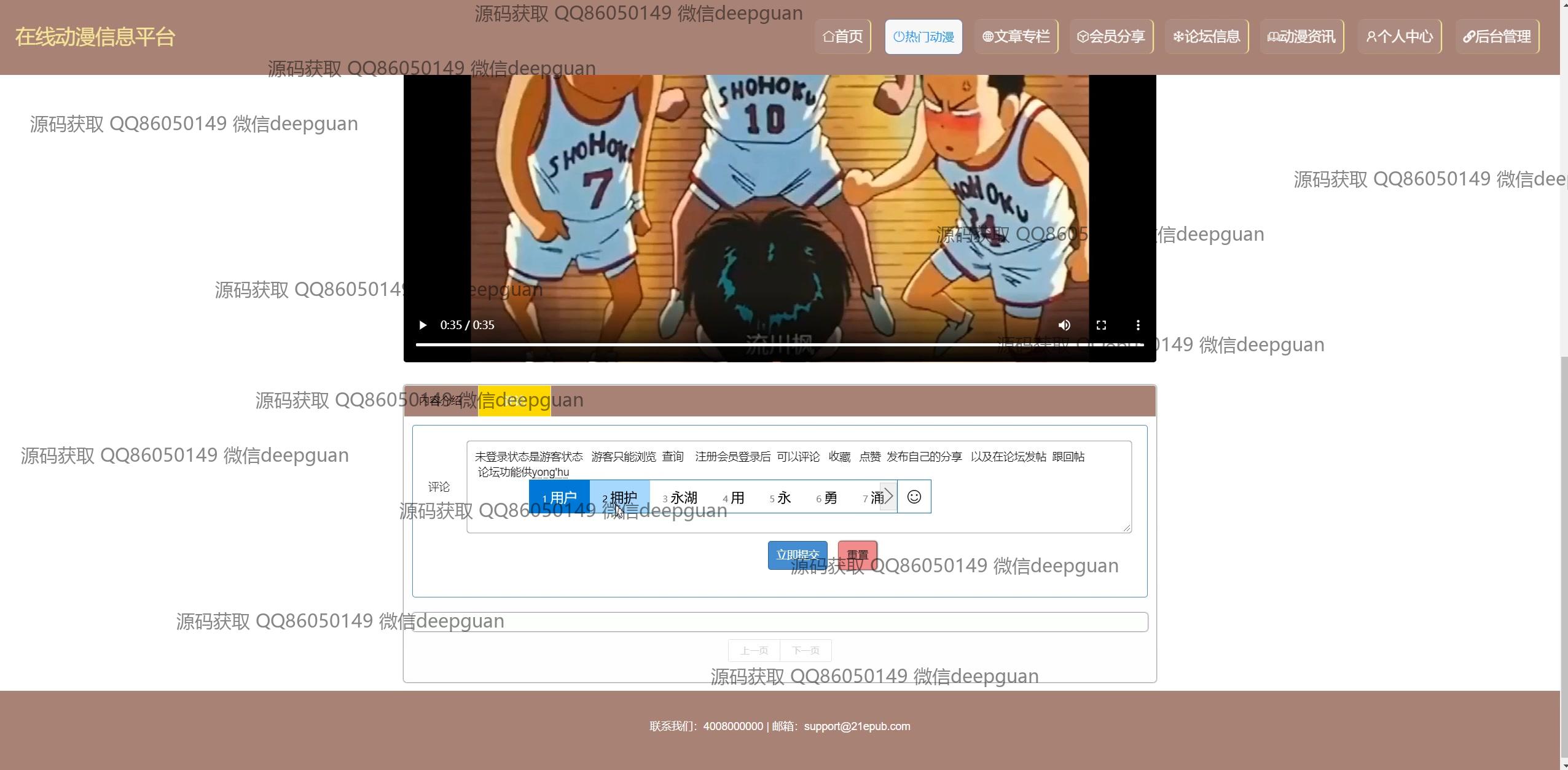
Task: Open 个人中心 nav item
Action: (1400, 37)
